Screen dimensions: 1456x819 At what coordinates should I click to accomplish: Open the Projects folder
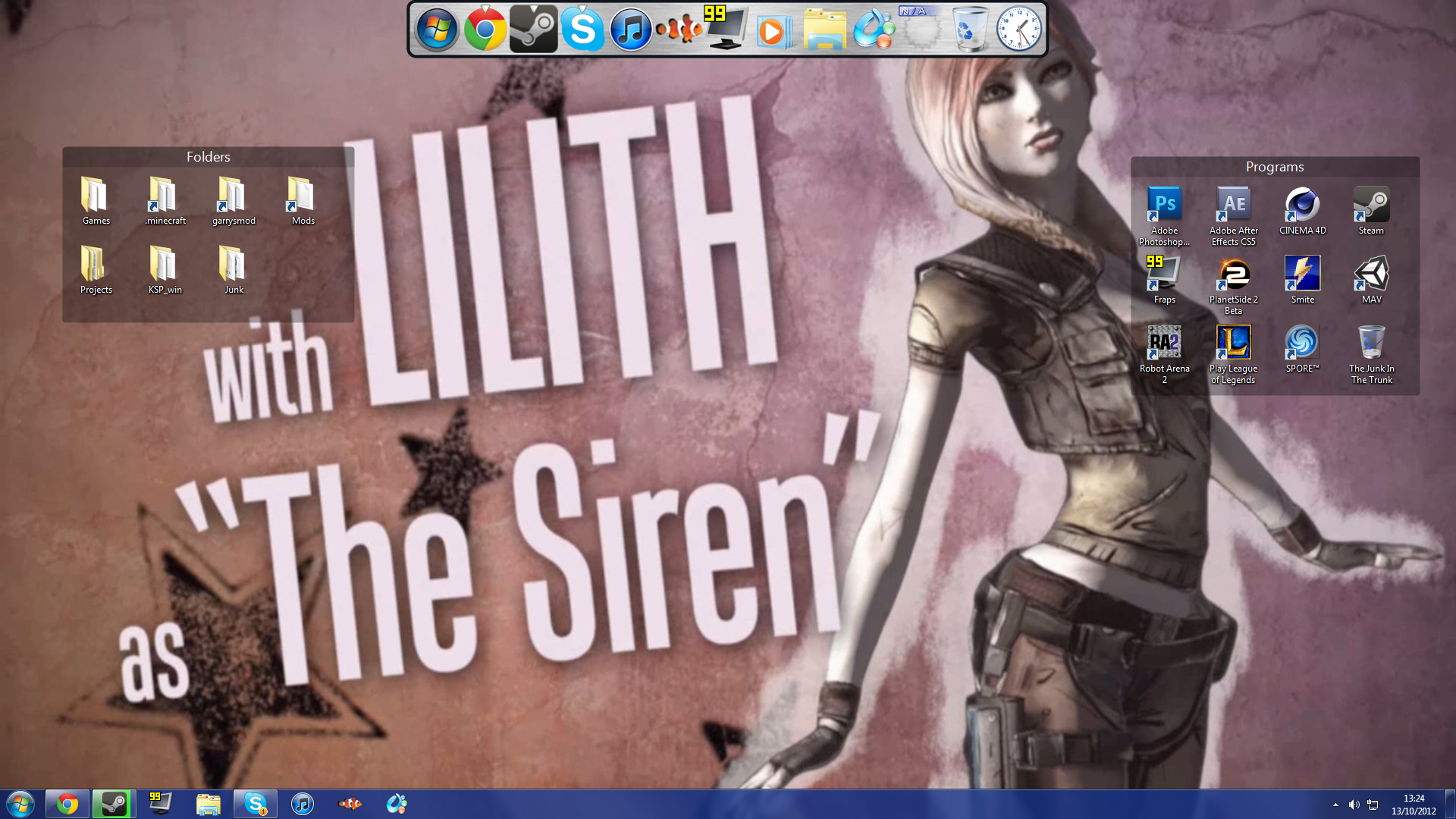click(x=96, y=270)
